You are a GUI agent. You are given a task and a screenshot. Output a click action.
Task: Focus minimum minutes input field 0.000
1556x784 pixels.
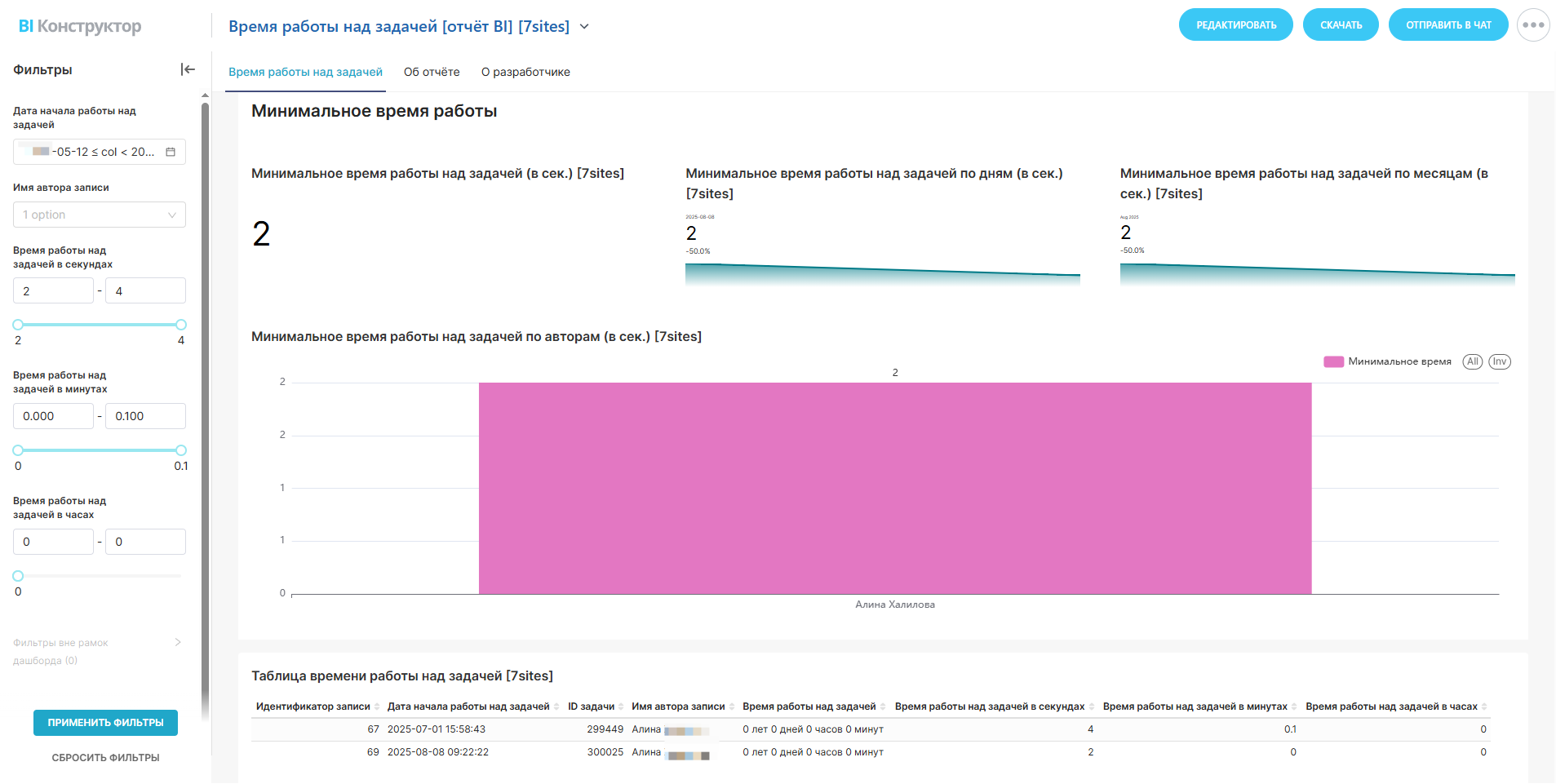[53, 416]
